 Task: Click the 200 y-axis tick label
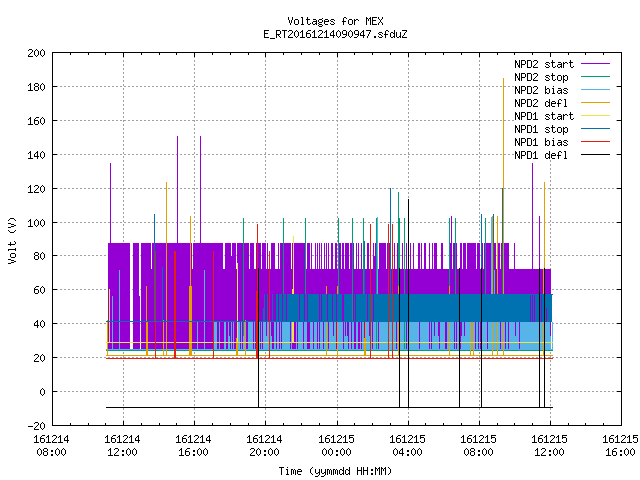pos(36,53)
